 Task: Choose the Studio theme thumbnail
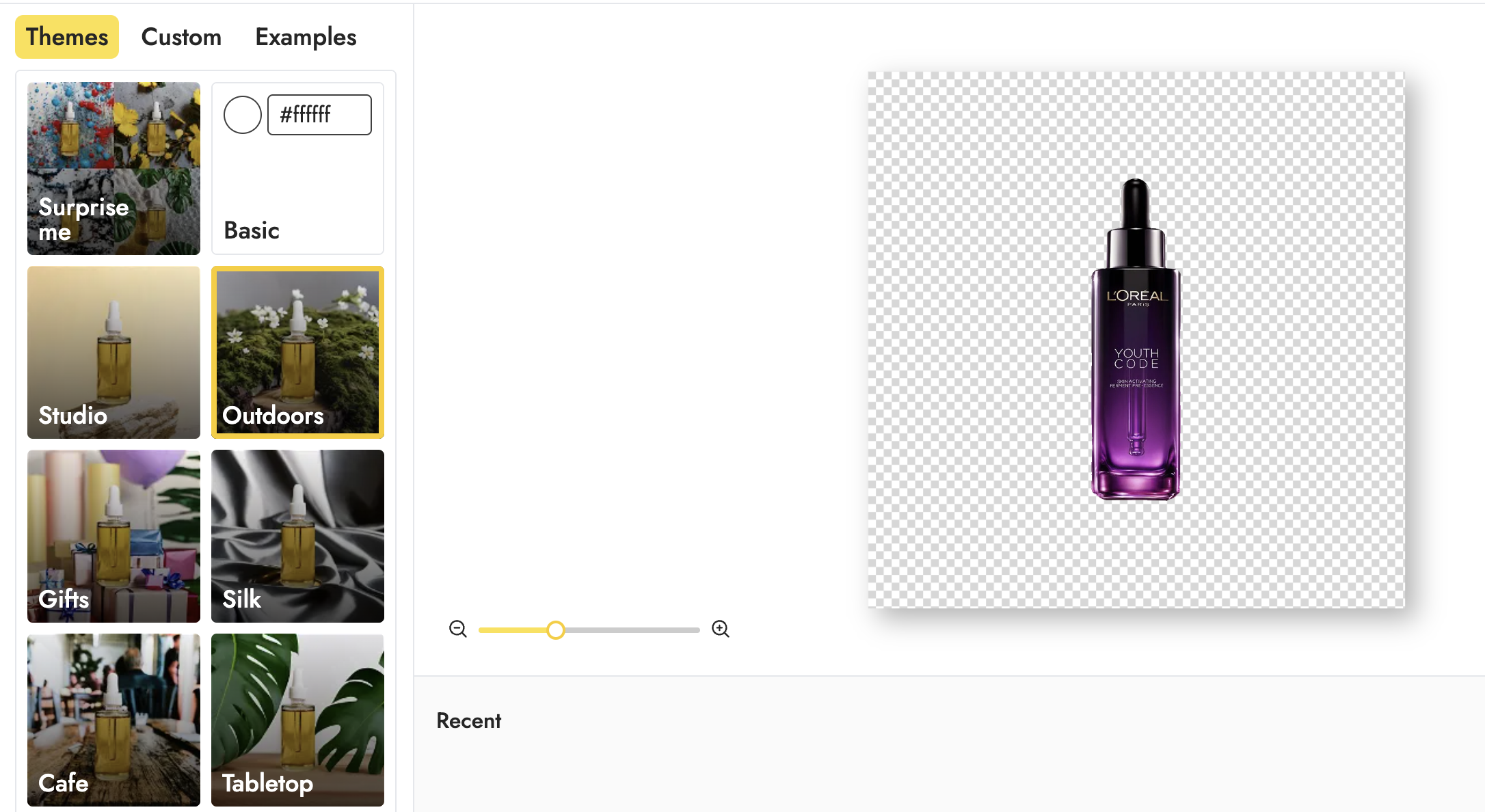113,352
